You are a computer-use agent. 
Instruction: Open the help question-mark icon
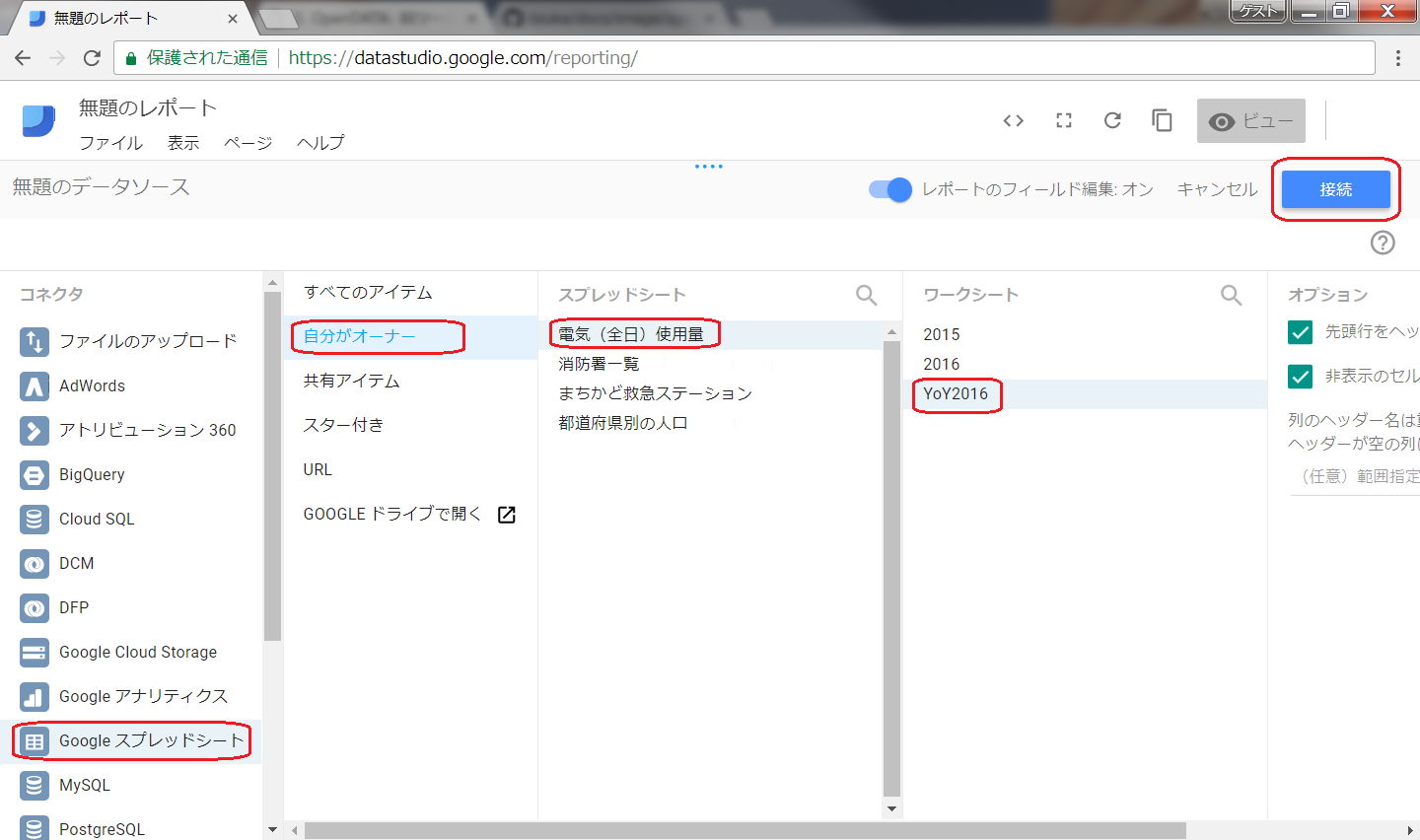[x=1383, y=243]
